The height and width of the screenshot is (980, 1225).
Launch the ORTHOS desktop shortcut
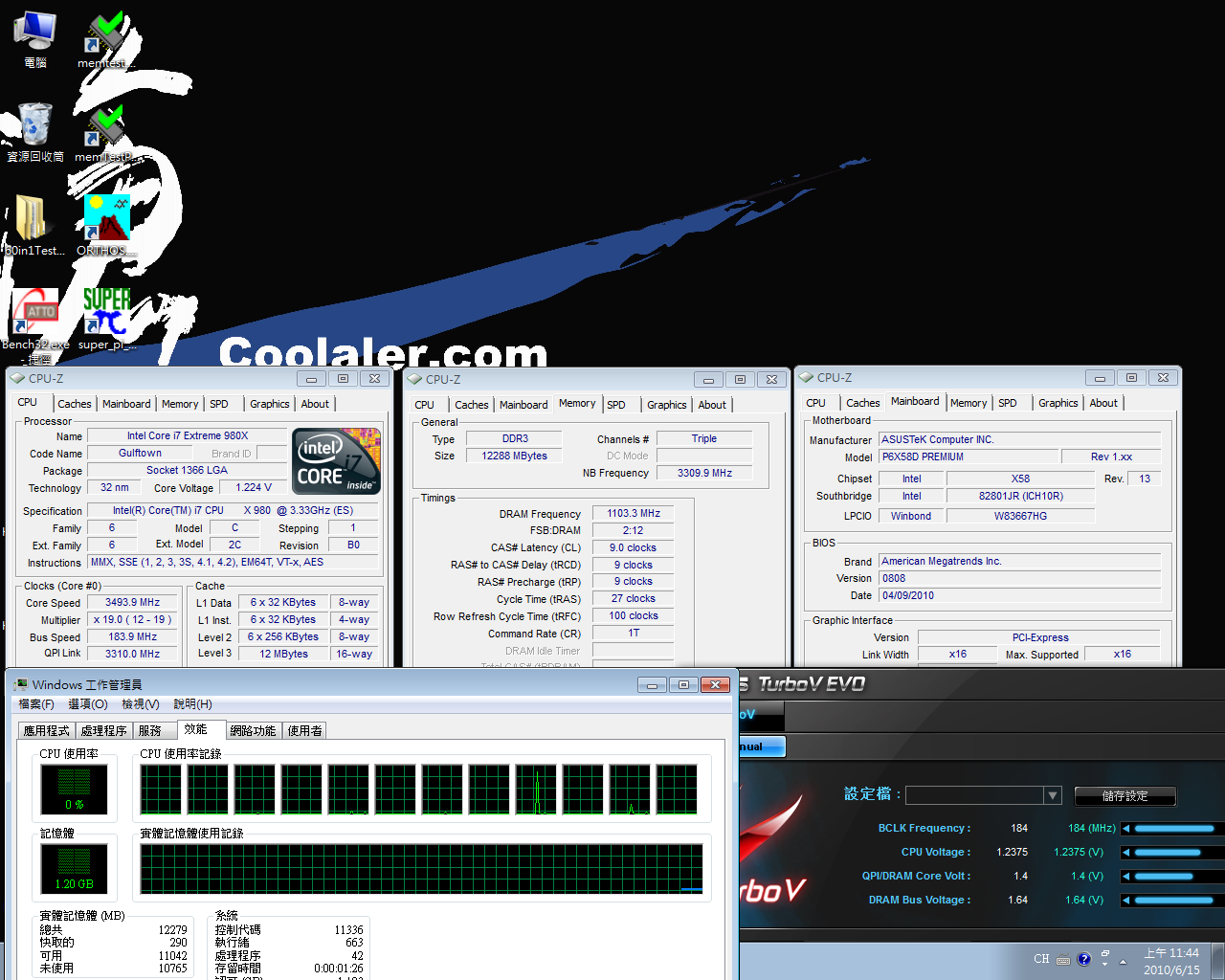pos(105,226)
